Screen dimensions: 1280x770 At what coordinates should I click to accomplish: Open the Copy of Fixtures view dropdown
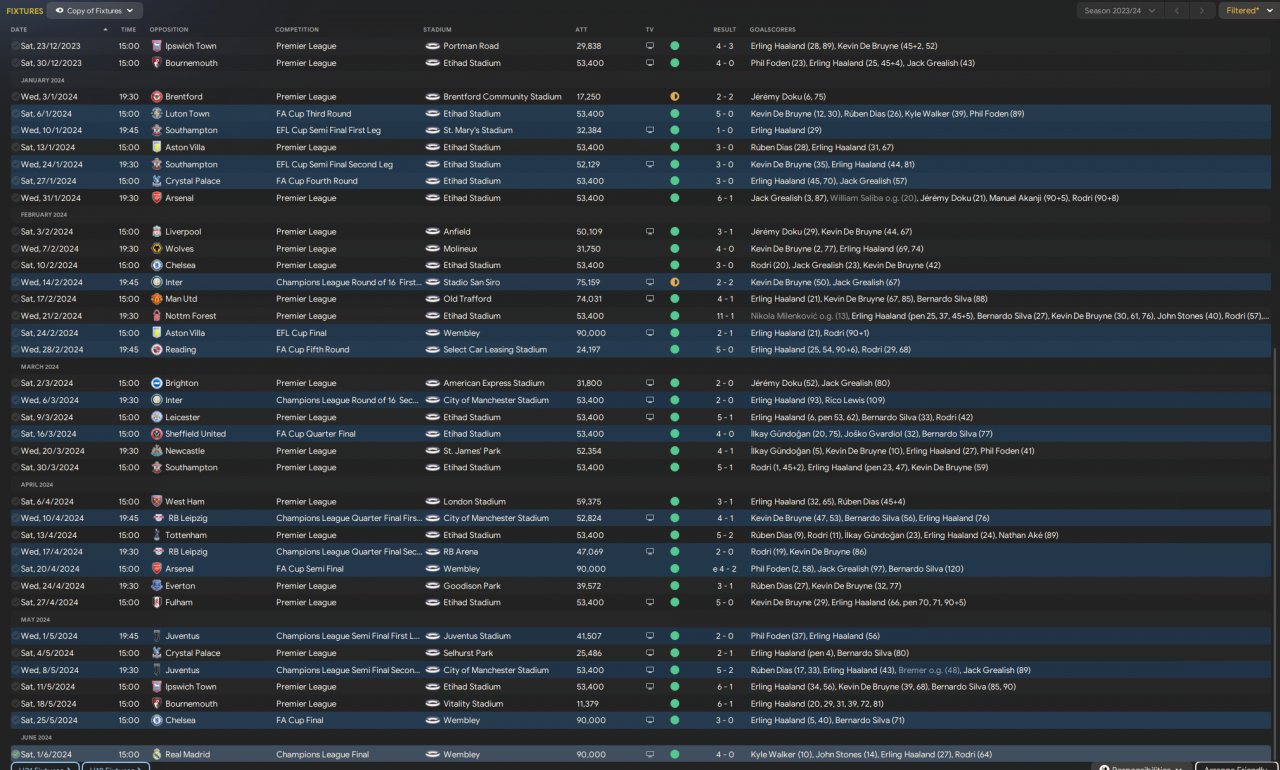coord(95,11)
